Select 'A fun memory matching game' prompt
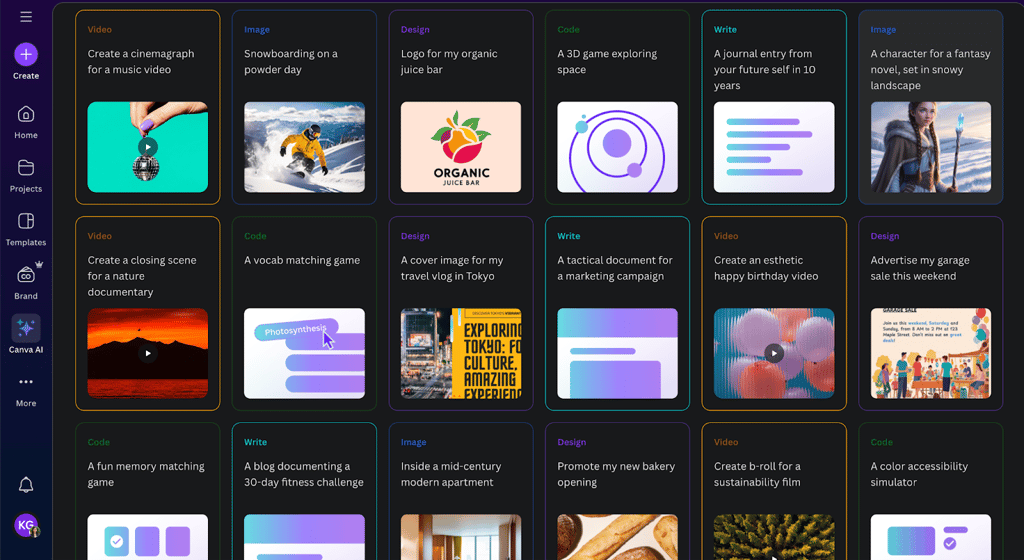This screenshot has width=1024, height=560. click(x=146, y=474)
